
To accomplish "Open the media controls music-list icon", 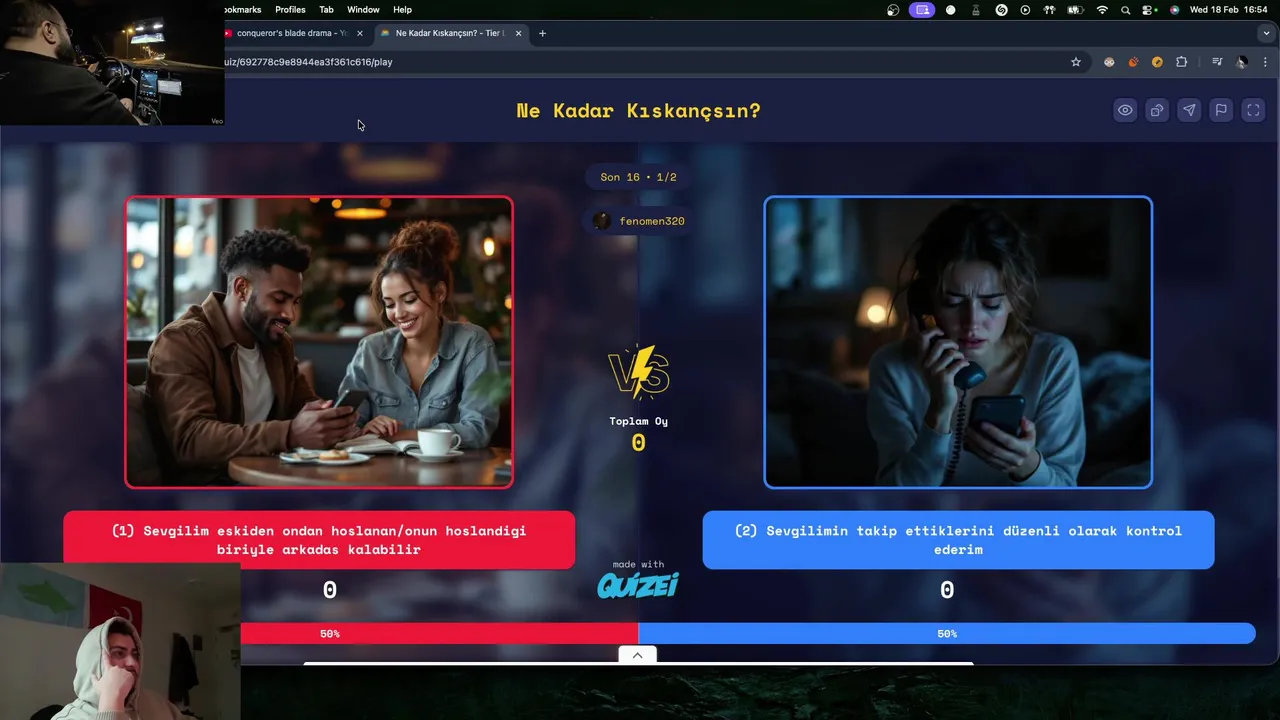I will pos(1217,62).
